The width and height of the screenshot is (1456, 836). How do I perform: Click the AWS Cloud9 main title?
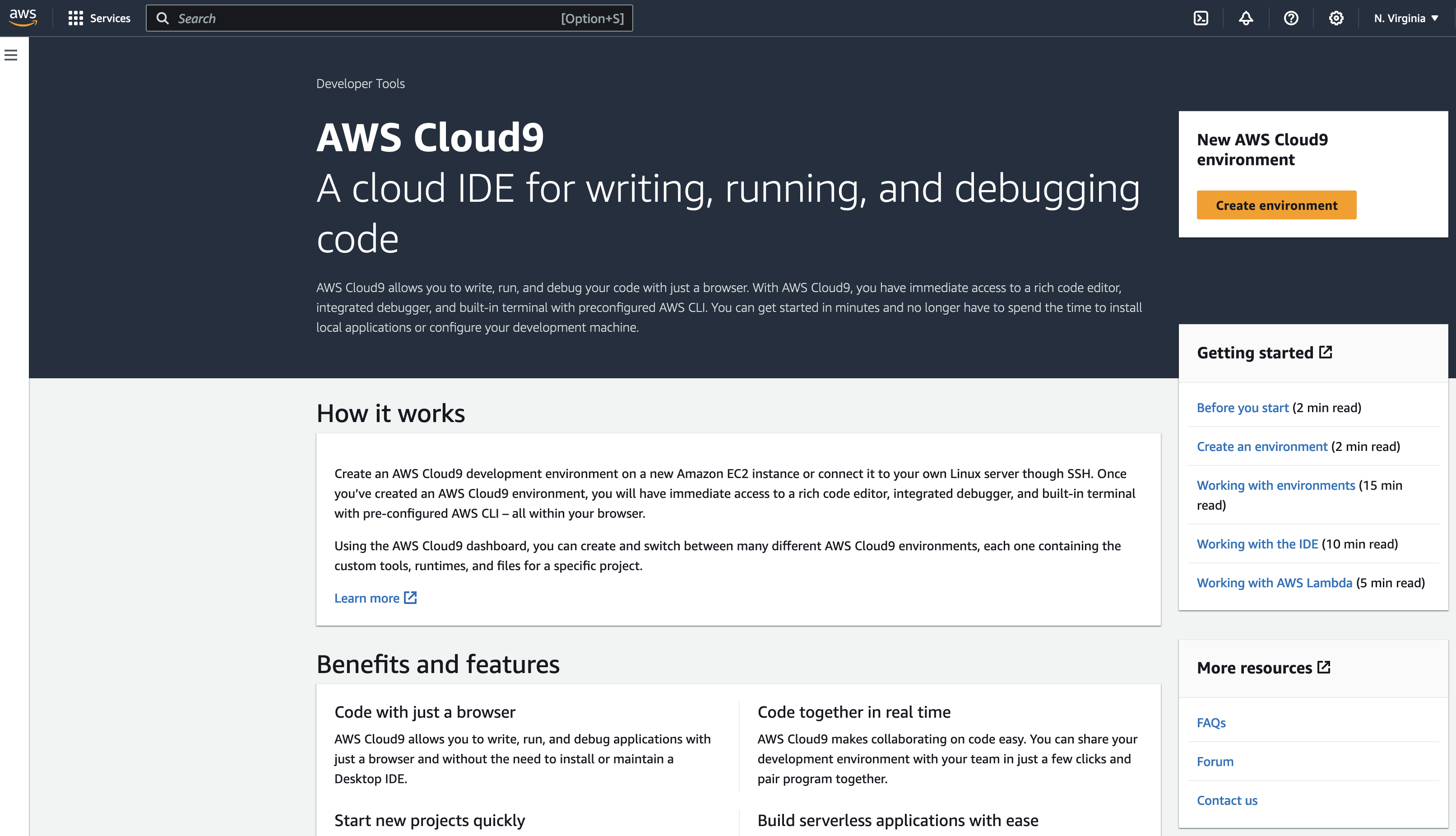click(x=430, y=137)
